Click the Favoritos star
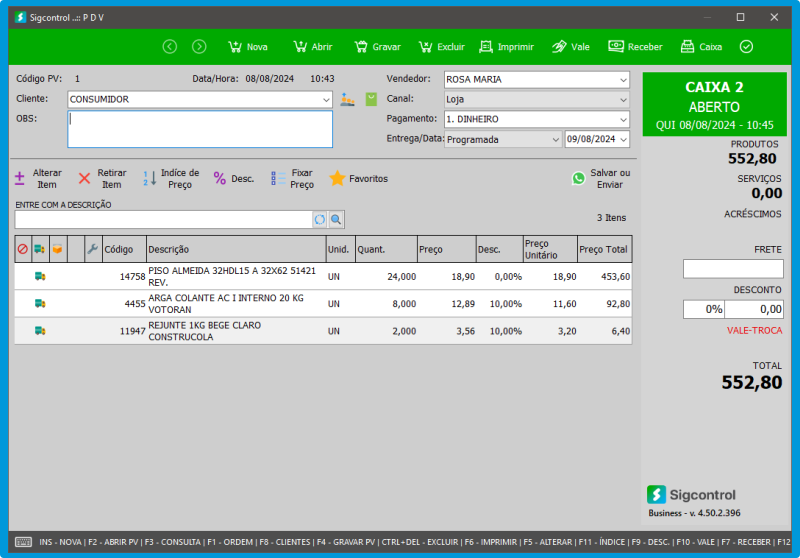800x558 pixels. pyautogui.click(x=358, y=178)
